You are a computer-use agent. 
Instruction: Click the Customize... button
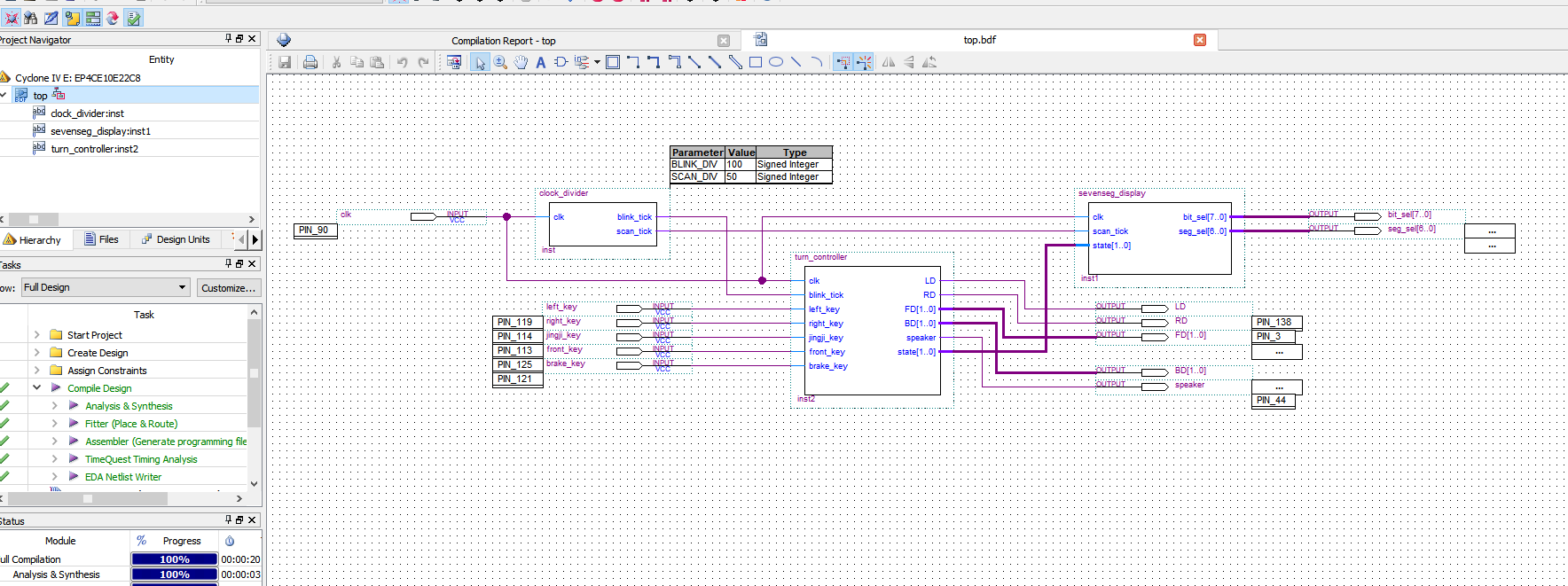(x=228, y=287)
